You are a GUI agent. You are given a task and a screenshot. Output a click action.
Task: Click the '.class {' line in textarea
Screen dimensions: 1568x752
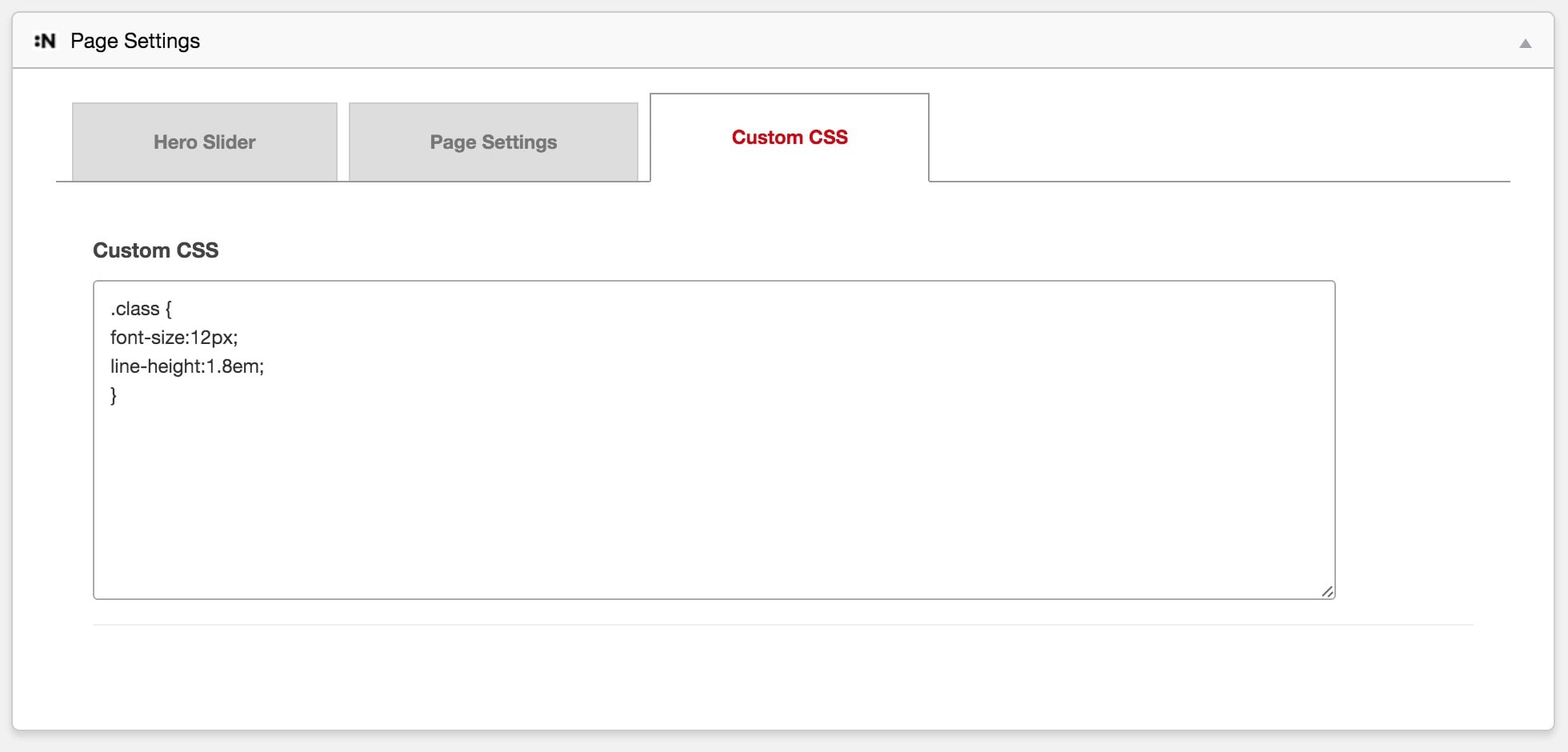(x=141, y=309)
